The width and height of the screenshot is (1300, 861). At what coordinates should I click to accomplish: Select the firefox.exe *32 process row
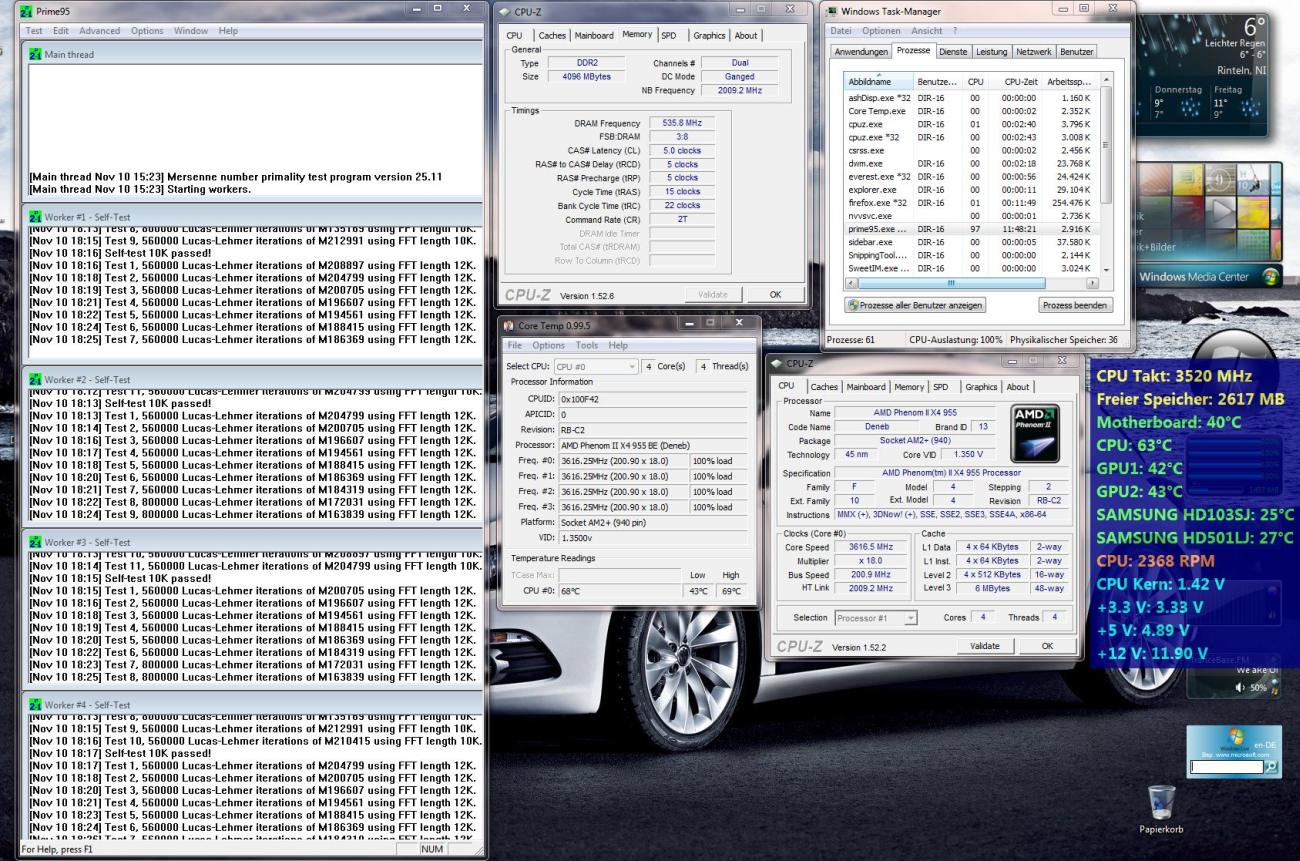971,202
